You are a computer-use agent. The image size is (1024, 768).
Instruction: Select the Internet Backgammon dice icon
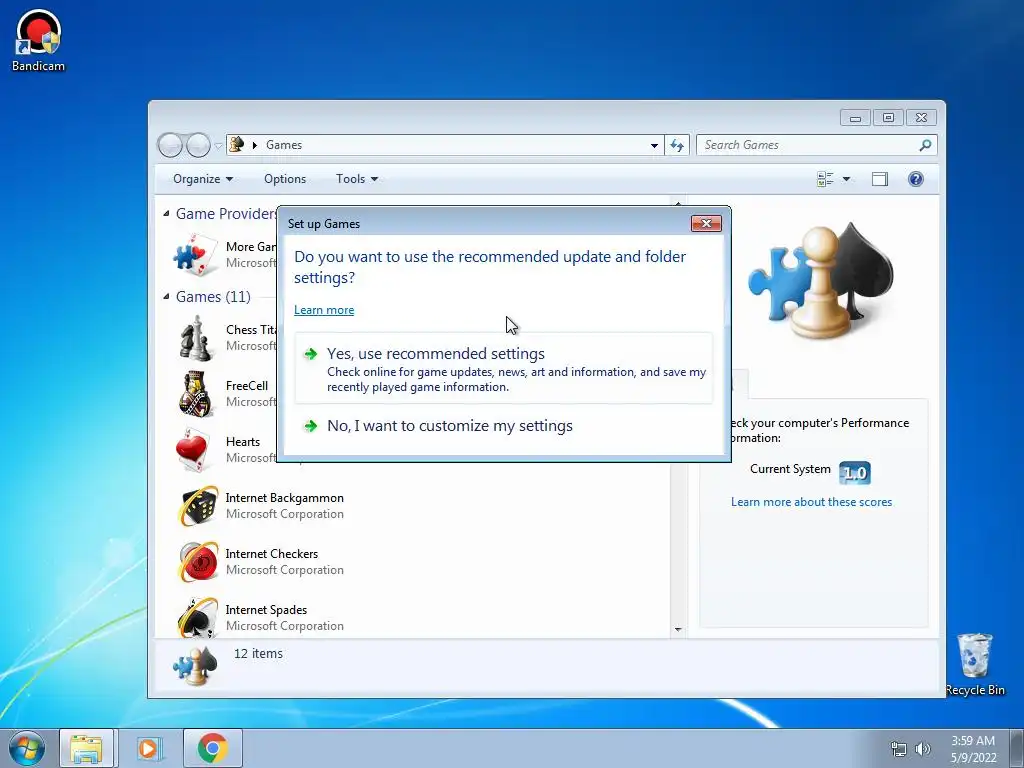click(198, 506)
